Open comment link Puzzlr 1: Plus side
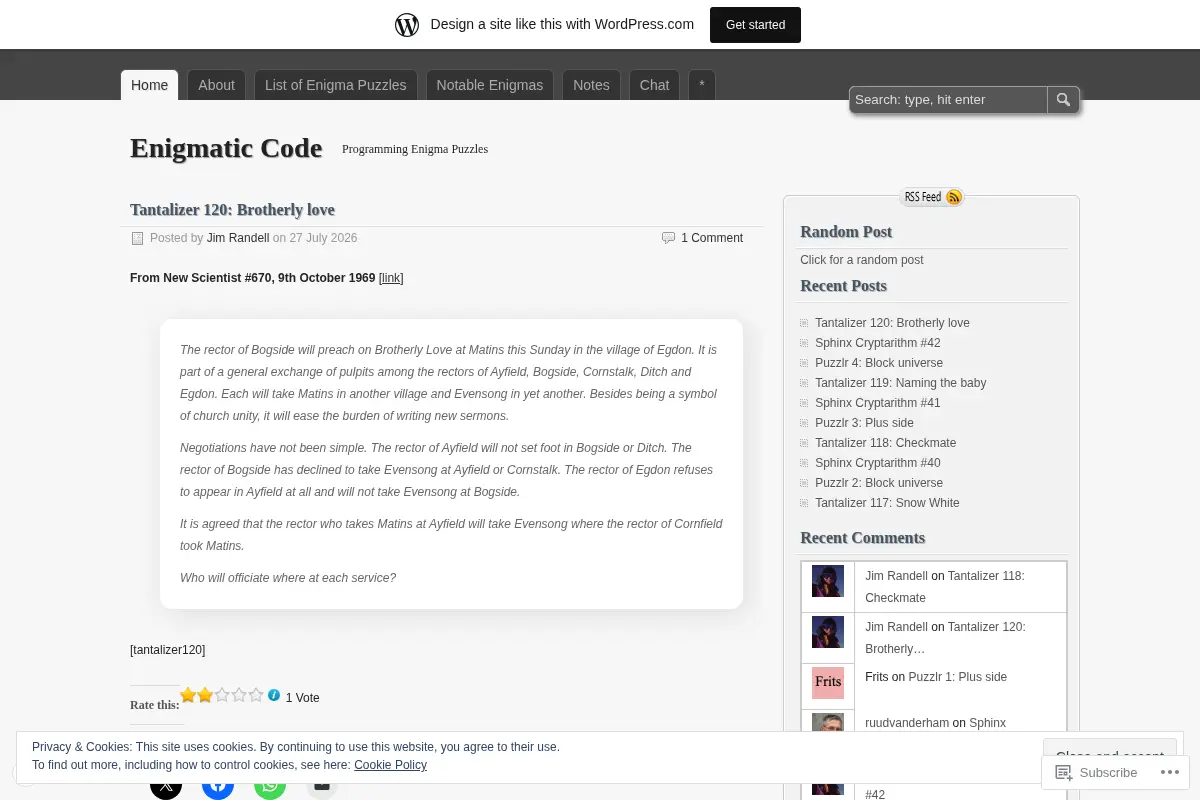This screenshot has height=800, width=1200. (x=957, y=677)
